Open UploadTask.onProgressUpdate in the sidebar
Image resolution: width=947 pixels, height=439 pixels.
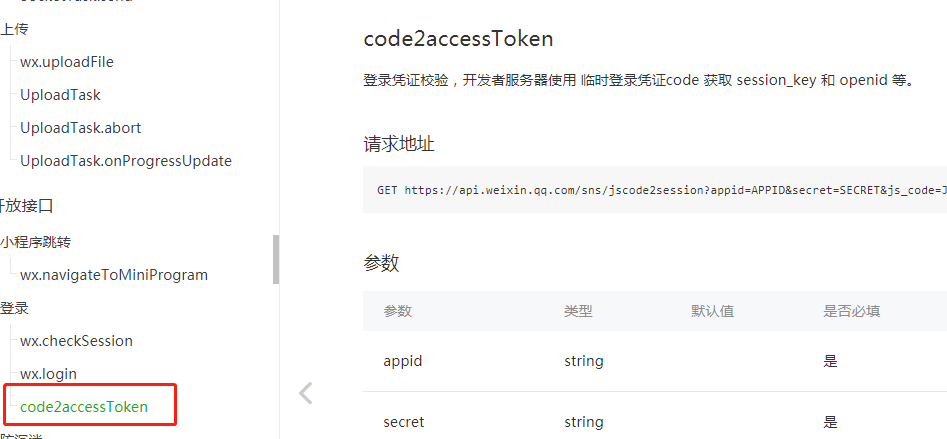125,161
